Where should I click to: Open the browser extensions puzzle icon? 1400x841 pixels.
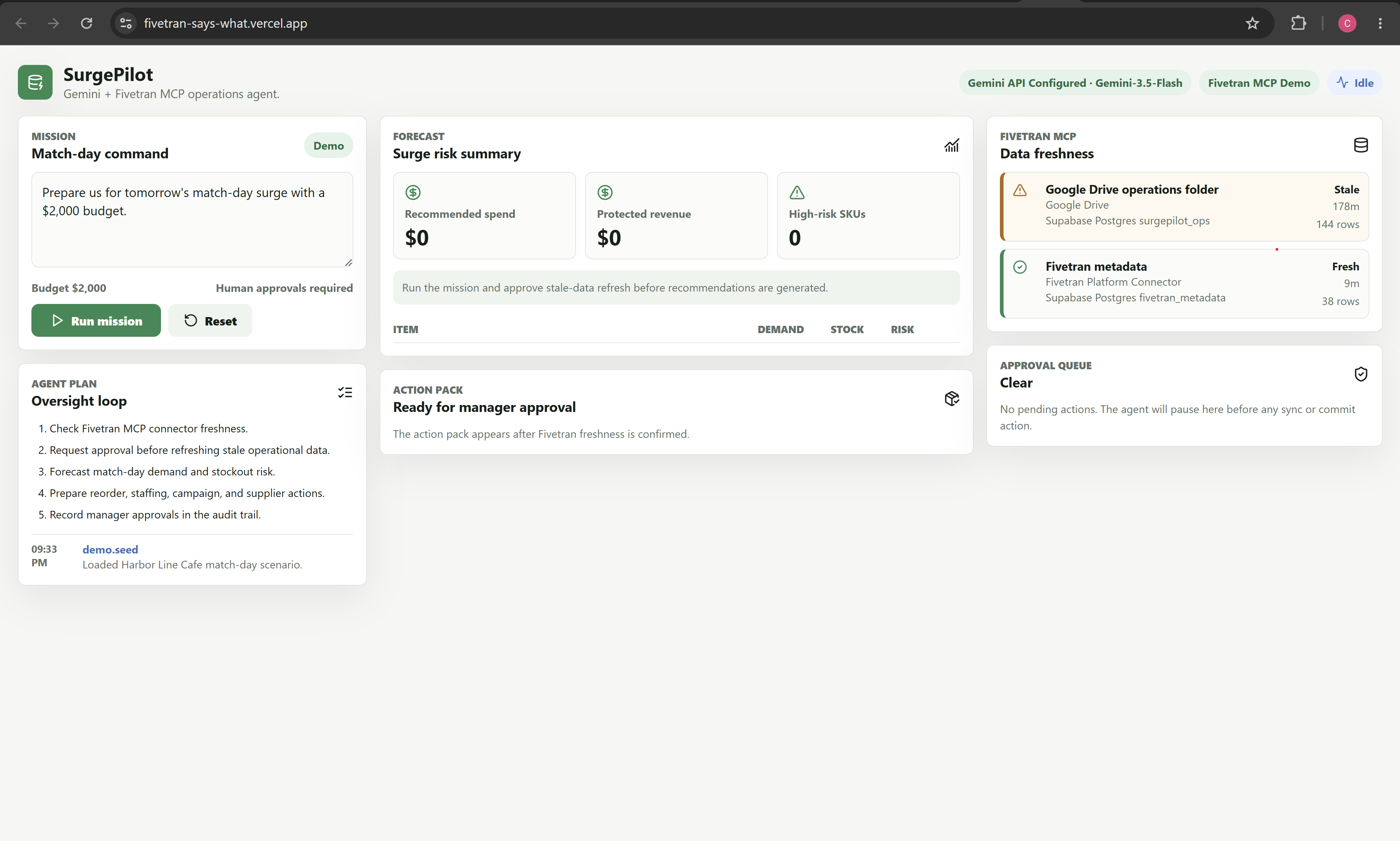[x=1299, y=23]
